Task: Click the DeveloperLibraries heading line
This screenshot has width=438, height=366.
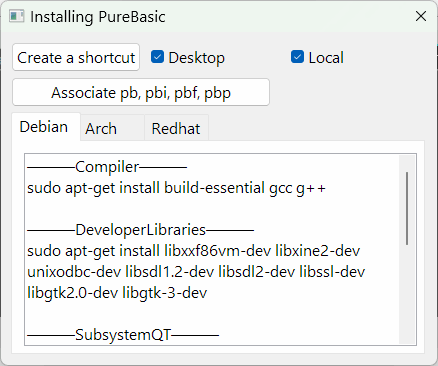Action: (140, 230)
